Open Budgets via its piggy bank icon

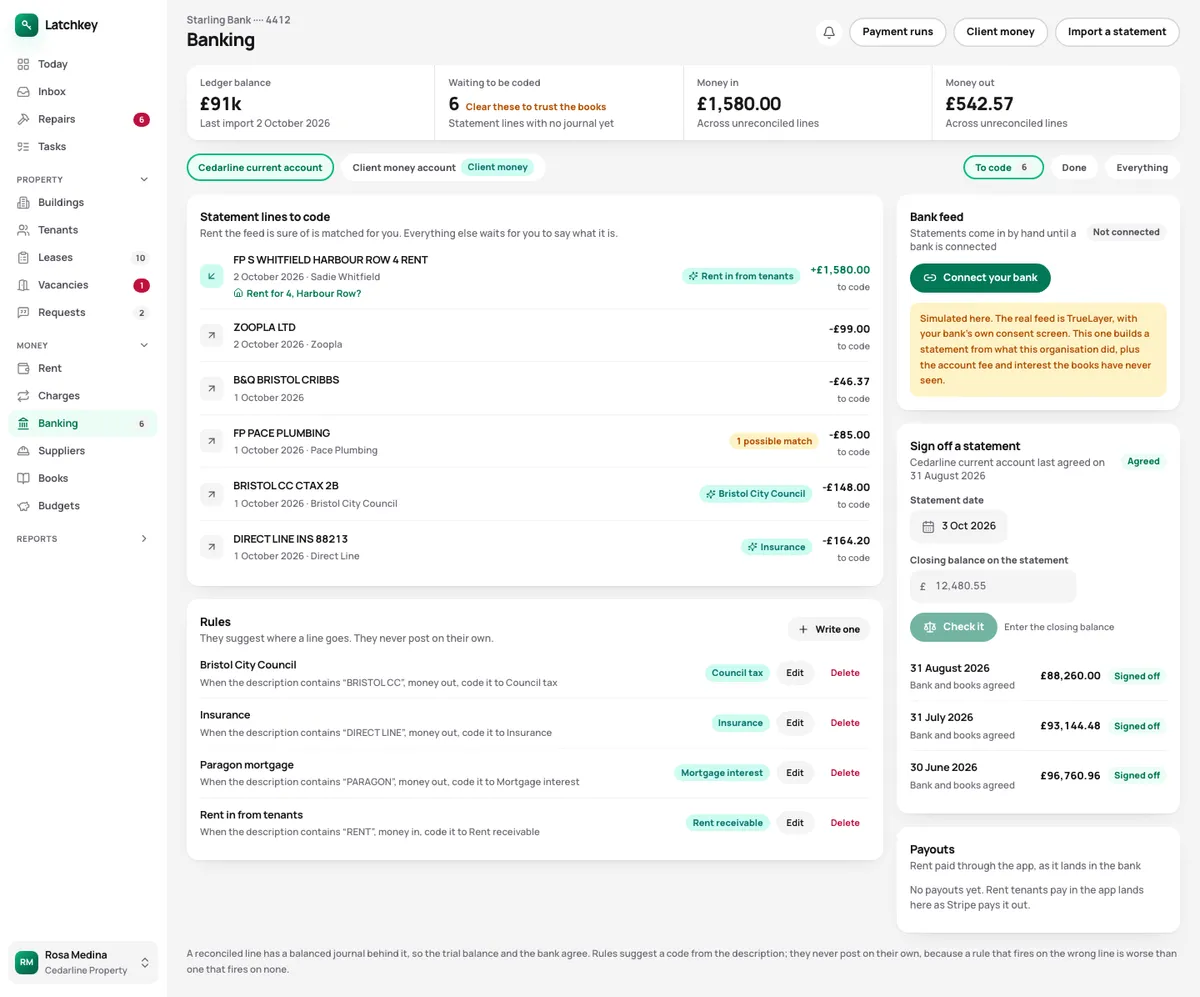point(23,506)
